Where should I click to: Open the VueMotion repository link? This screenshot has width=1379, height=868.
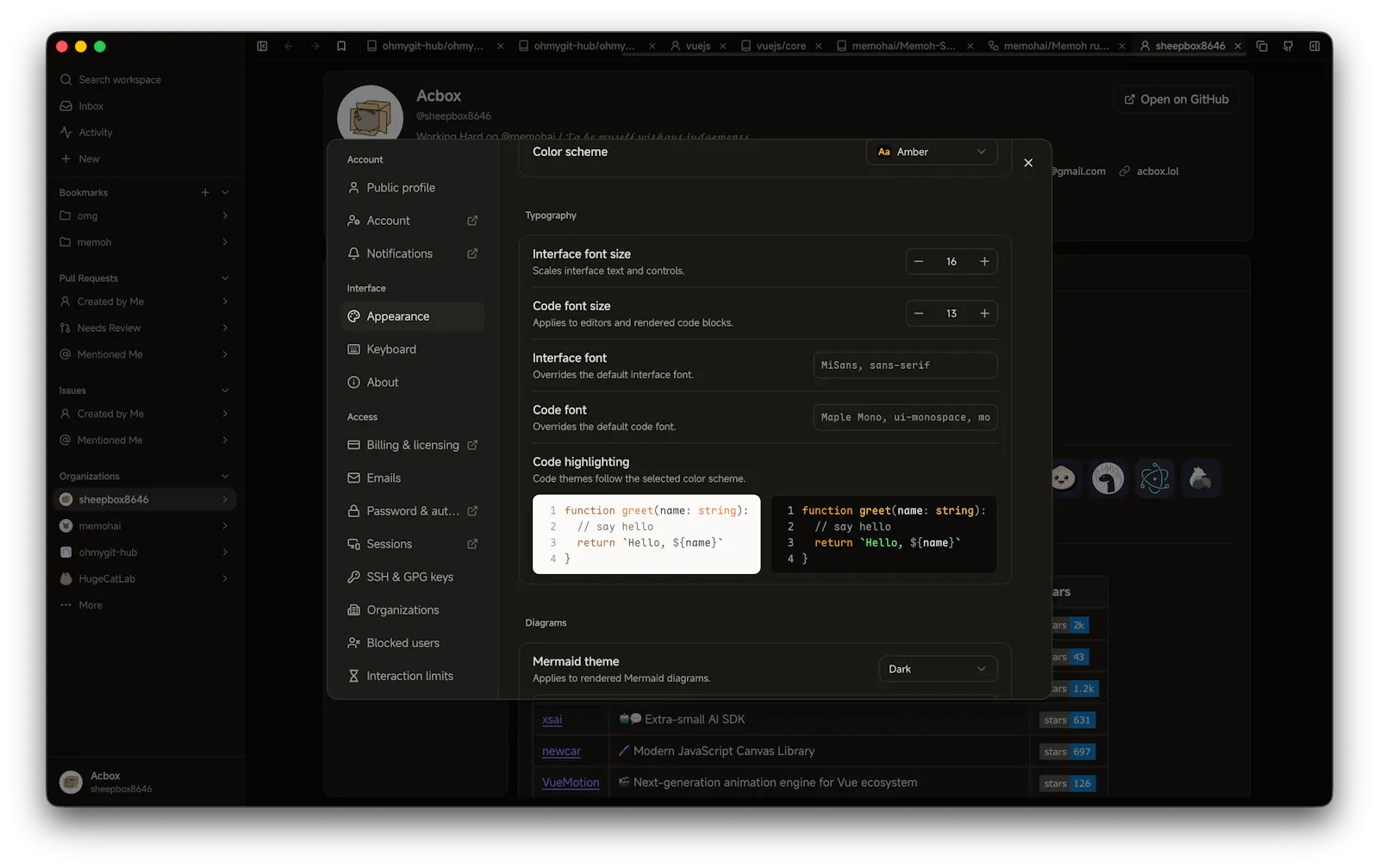(x=571, y=783)
